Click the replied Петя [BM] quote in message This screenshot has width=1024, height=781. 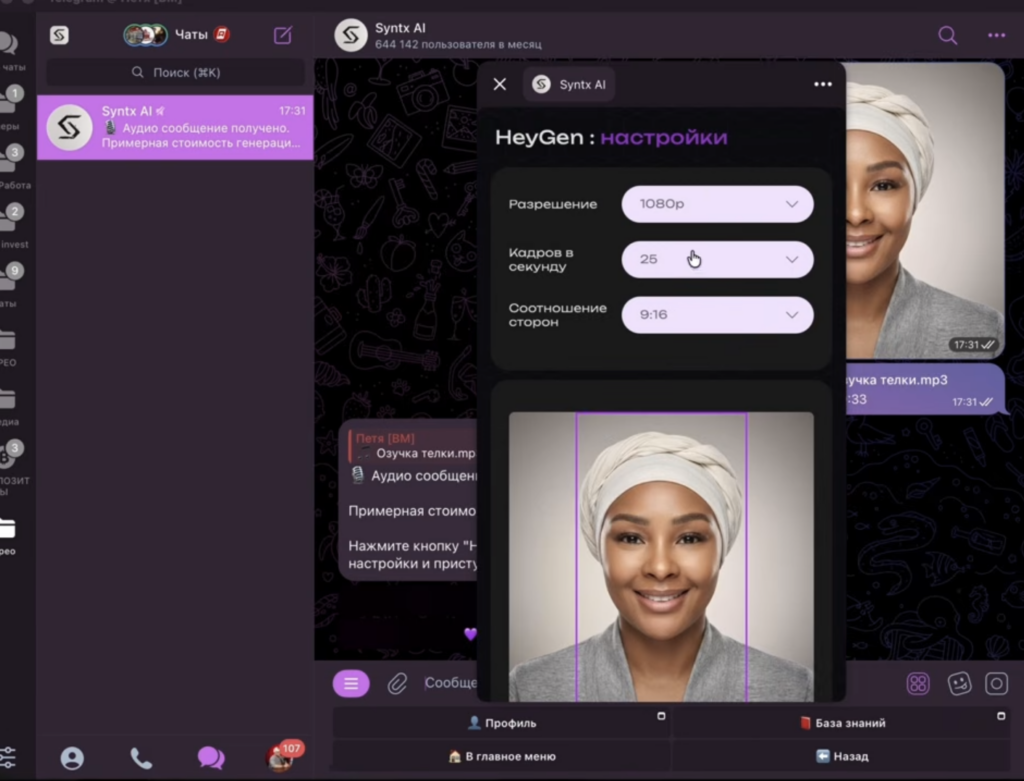tap(414, 445)
